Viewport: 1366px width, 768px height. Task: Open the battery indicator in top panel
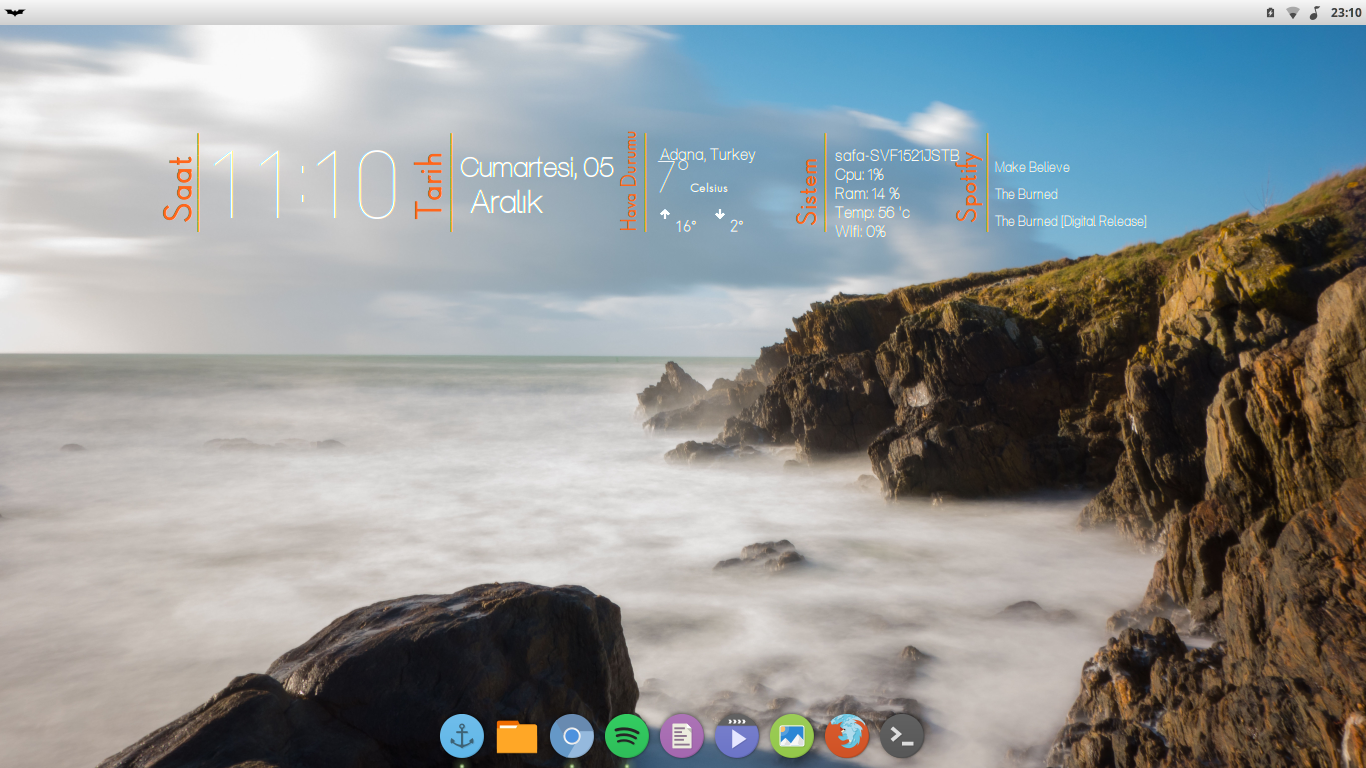click(x=1270, y=12)
